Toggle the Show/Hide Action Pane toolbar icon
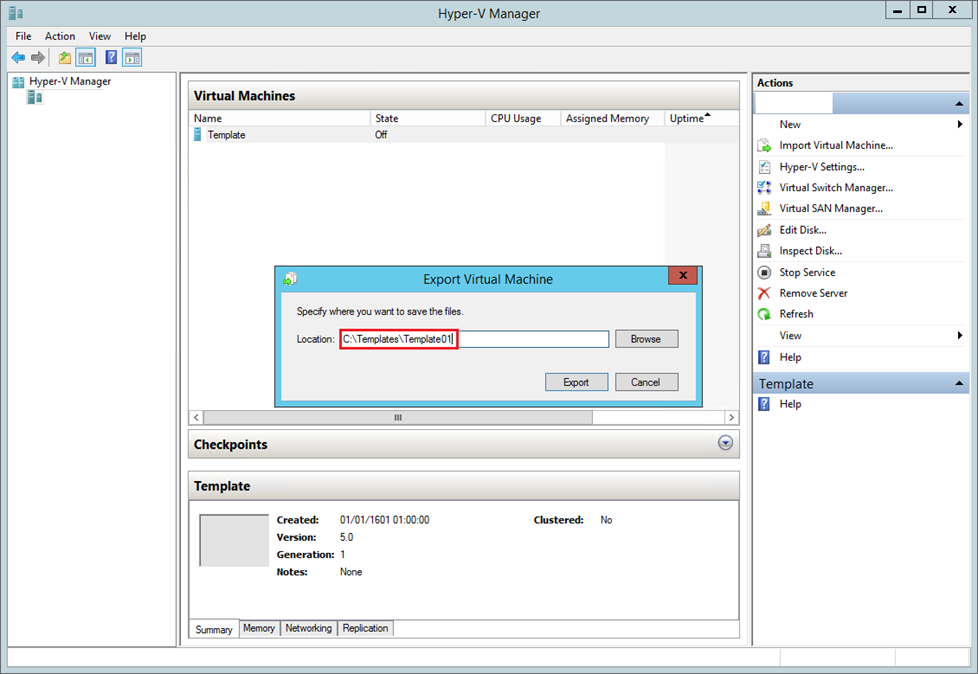 132,58
